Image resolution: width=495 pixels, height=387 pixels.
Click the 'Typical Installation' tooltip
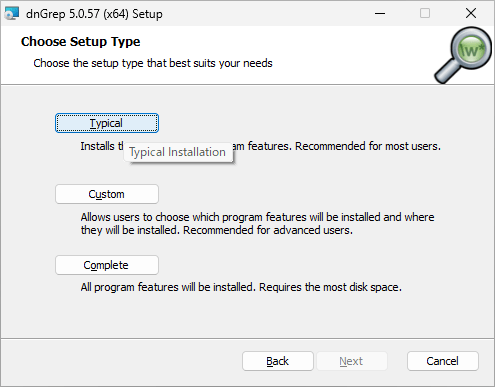[x=178, y=152]
